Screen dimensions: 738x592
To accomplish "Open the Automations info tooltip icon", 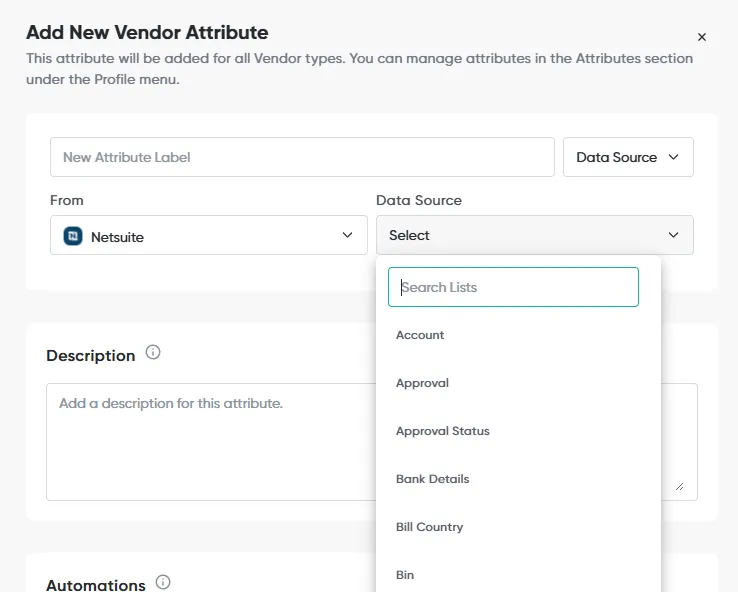I will 163,582.
